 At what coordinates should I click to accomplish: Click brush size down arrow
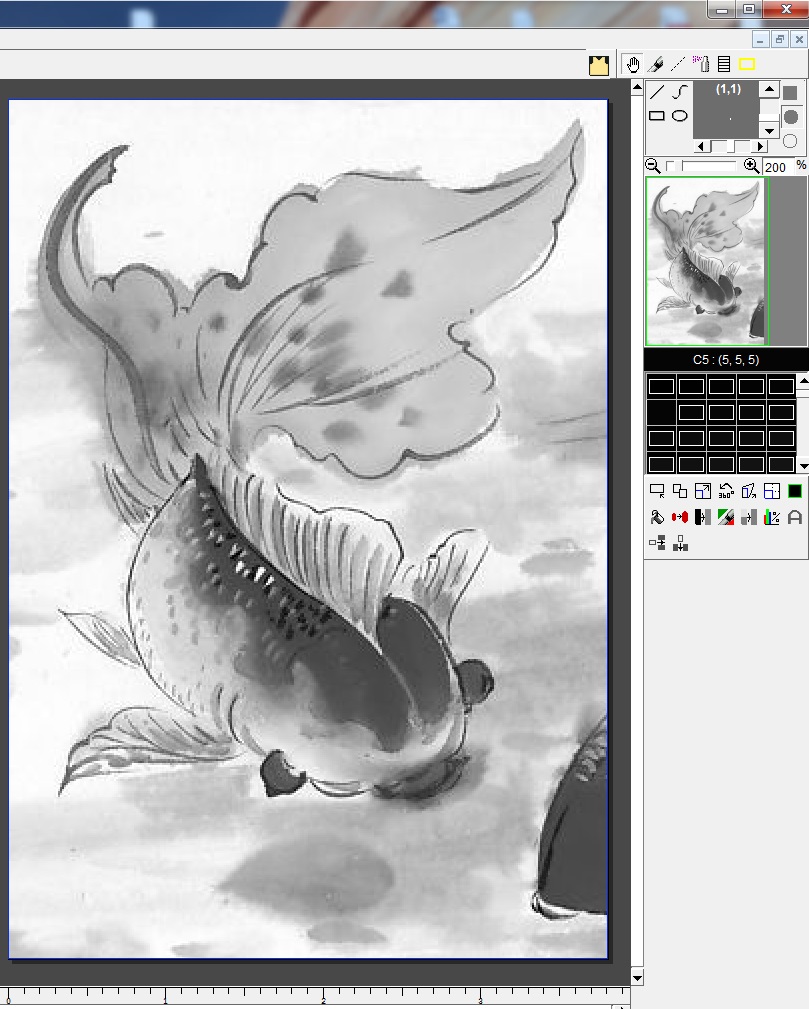point(768,130)
